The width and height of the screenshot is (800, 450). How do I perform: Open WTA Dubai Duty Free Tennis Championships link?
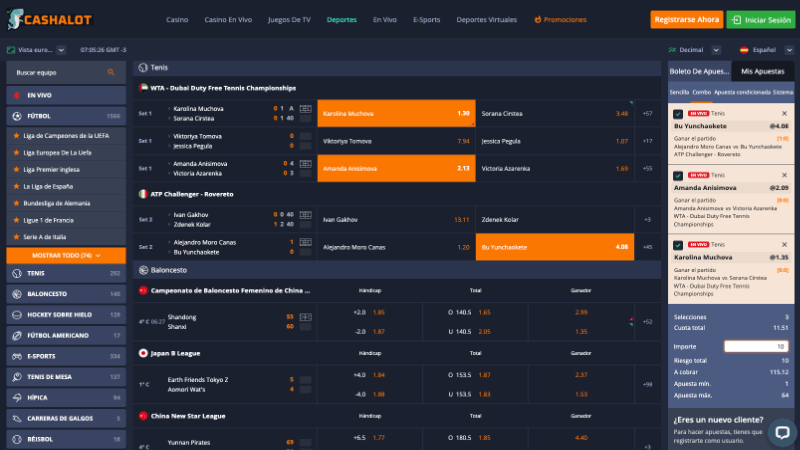click(x=223, y=88)
